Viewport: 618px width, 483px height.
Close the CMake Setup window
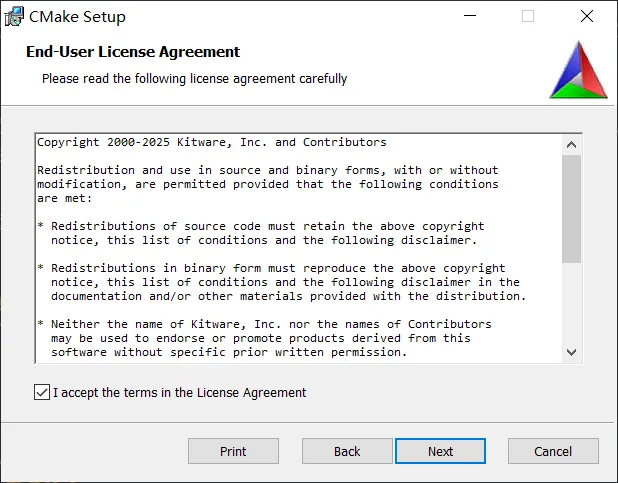(587, 17)
